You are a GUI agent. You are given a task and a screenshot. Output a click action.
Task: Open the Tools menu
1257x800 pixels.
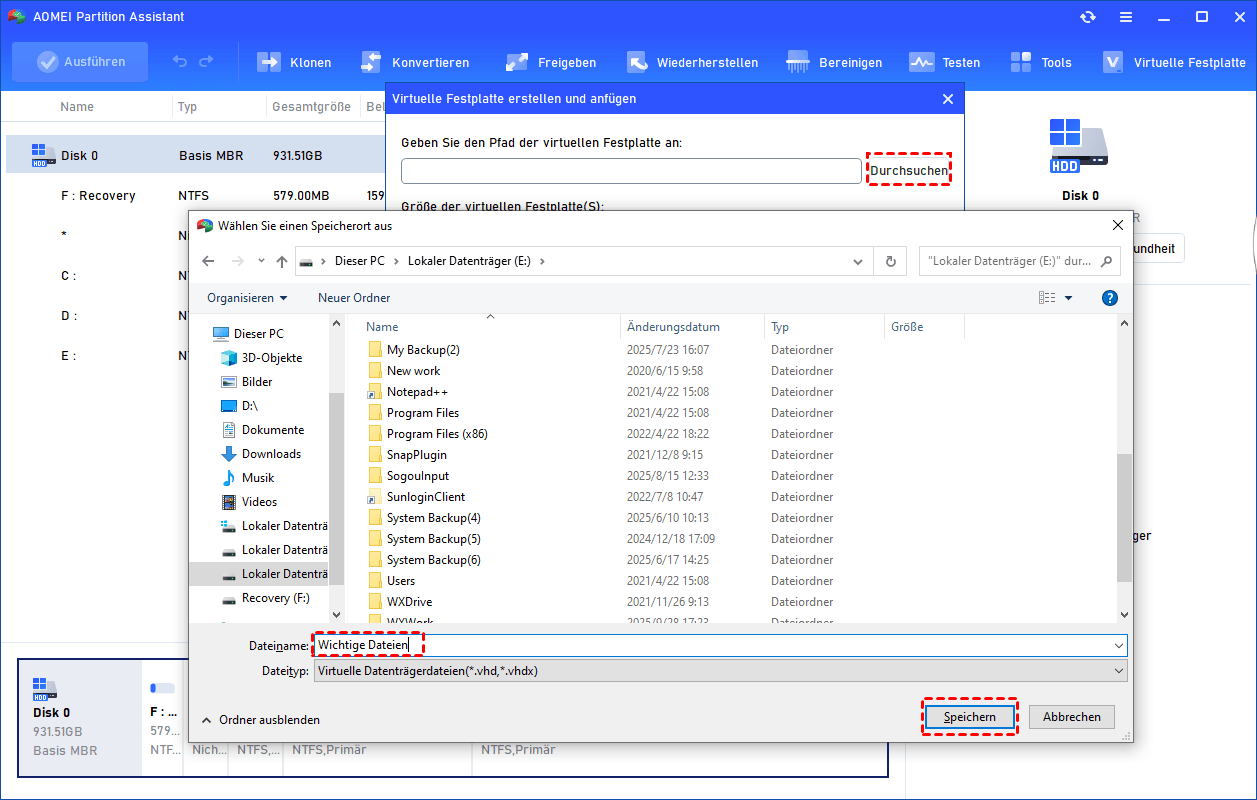pos(1041,62)
